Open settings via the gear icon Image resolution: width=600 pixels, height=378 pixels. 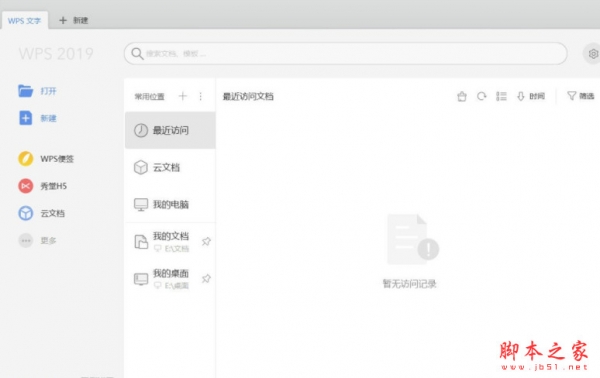[593, 54]
